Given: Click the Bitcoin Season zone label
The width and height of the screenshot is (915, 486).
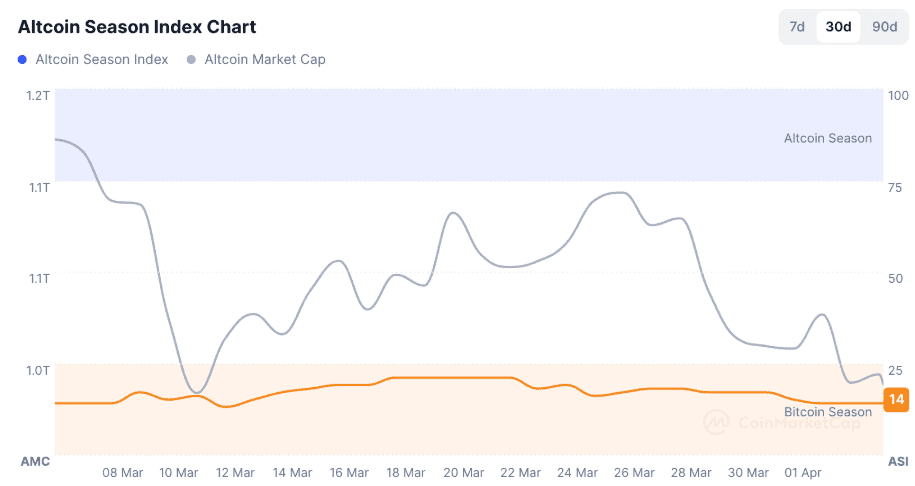Looking at the screenshot, I should [827, 412].
